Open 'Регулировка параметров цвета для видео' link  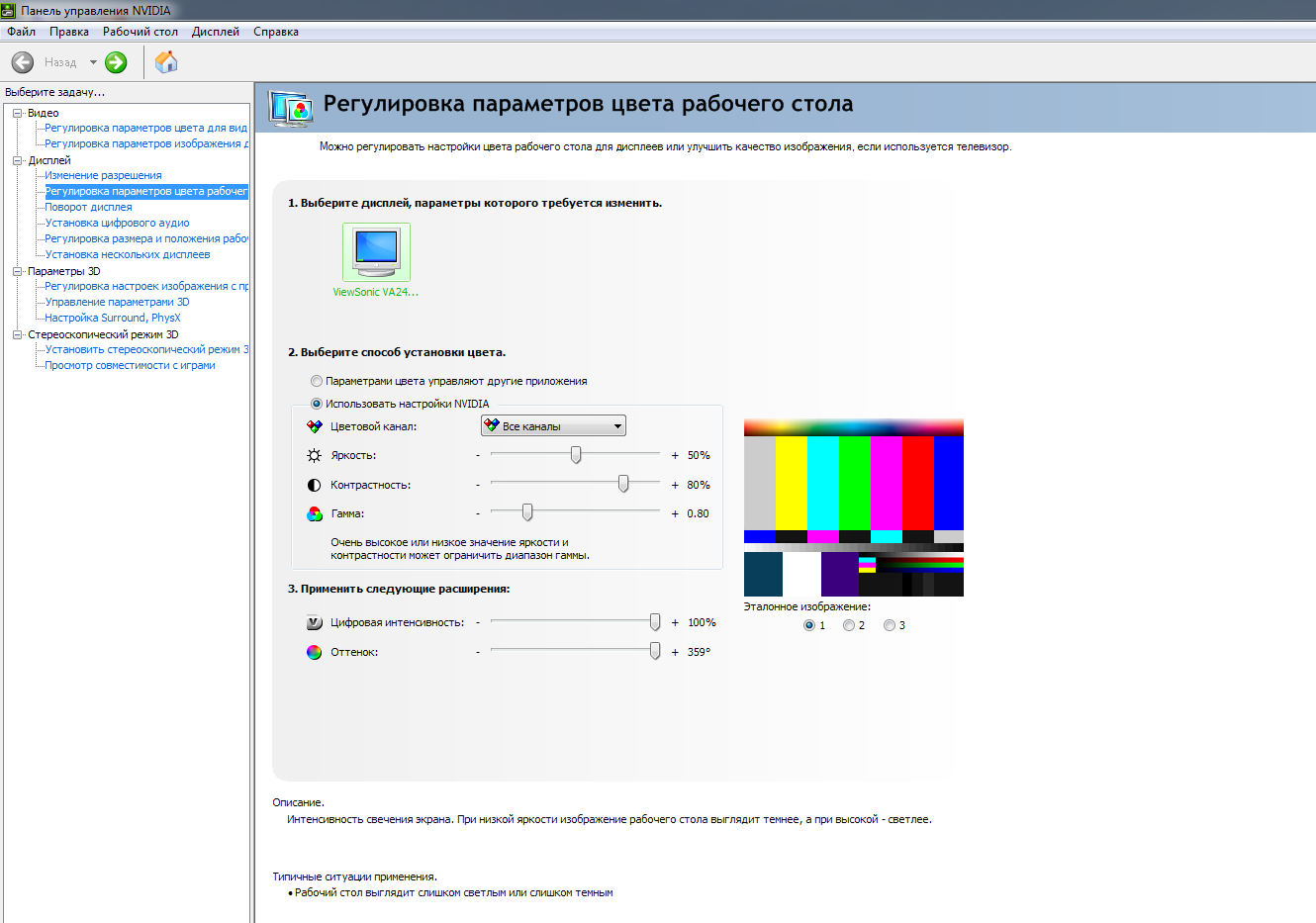[x=146, y=128]
